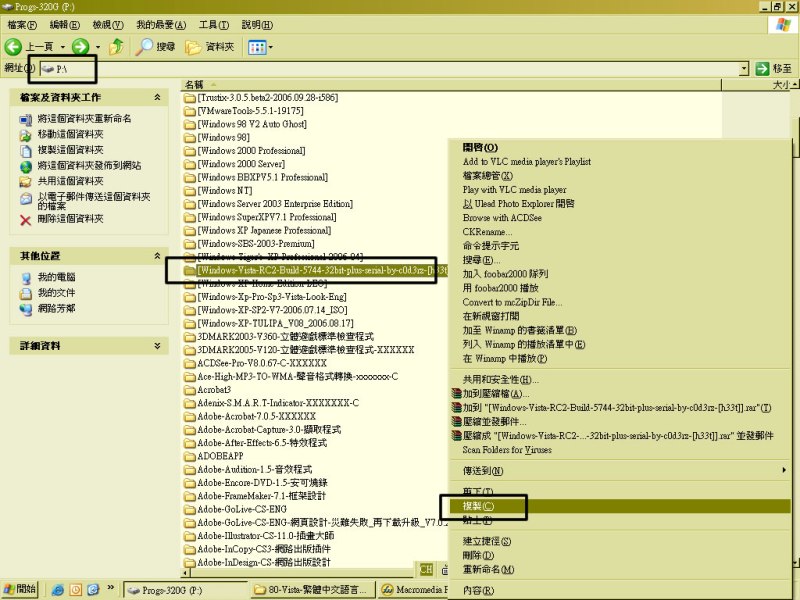
Task: Expand the 詳細資料 panel
Action: pyautogui.click(x=157, y=345)
